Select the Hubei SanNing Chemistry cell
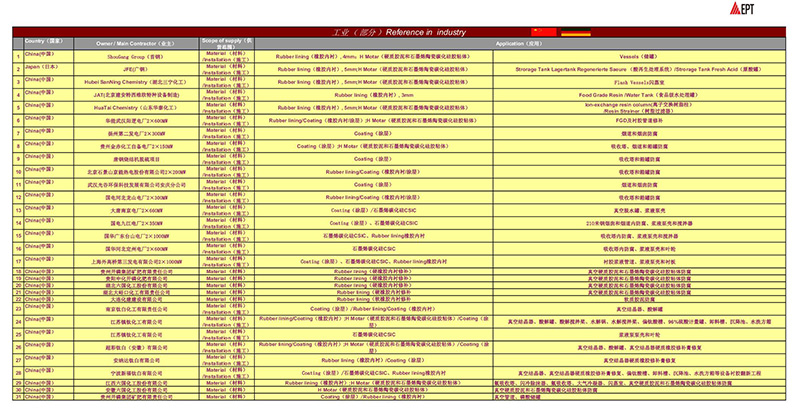This screenshot has height=414, width=800. tap(137, 82)
